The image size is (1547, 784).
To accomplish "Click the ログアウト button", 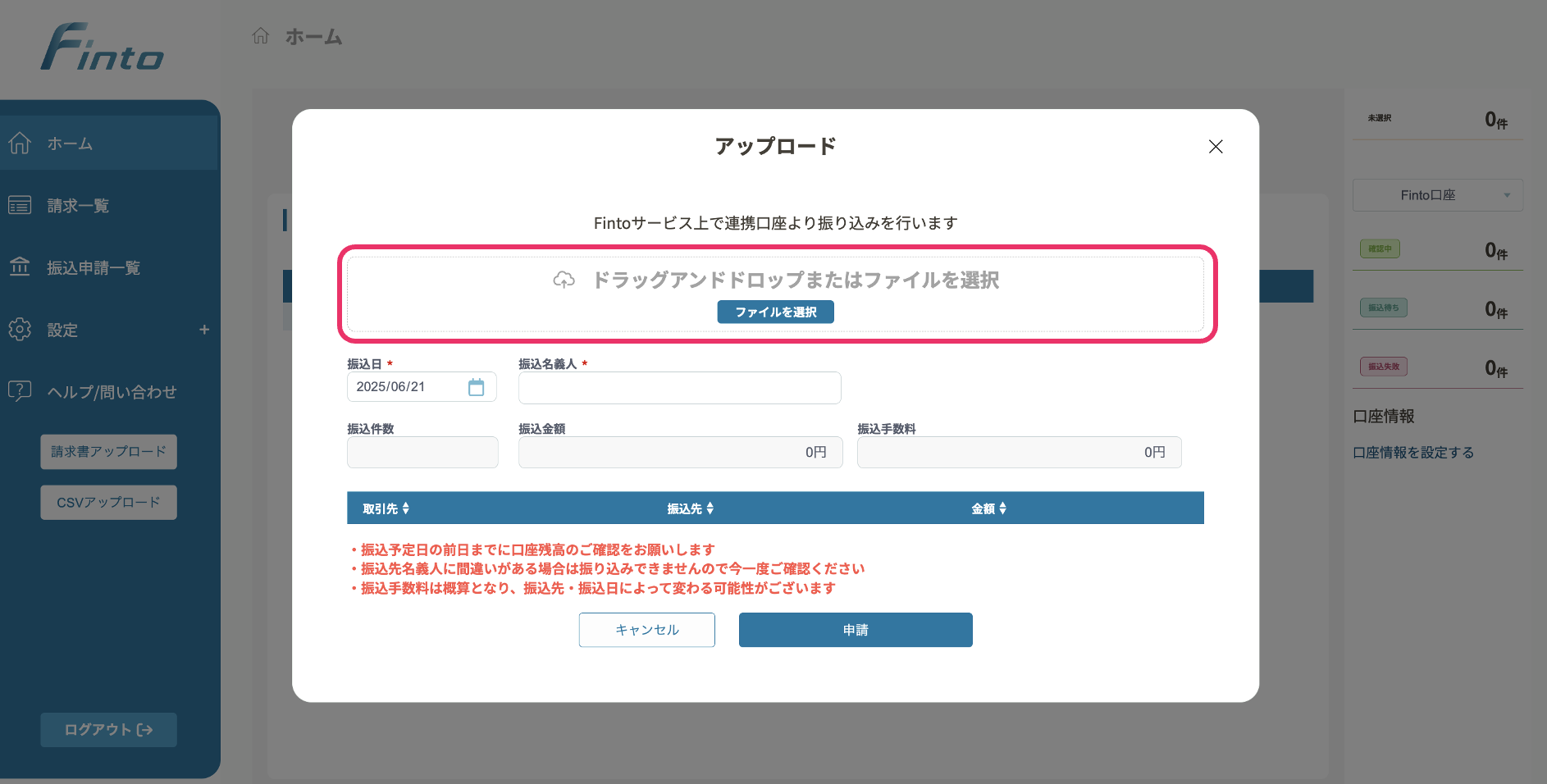I will [108, 730].
